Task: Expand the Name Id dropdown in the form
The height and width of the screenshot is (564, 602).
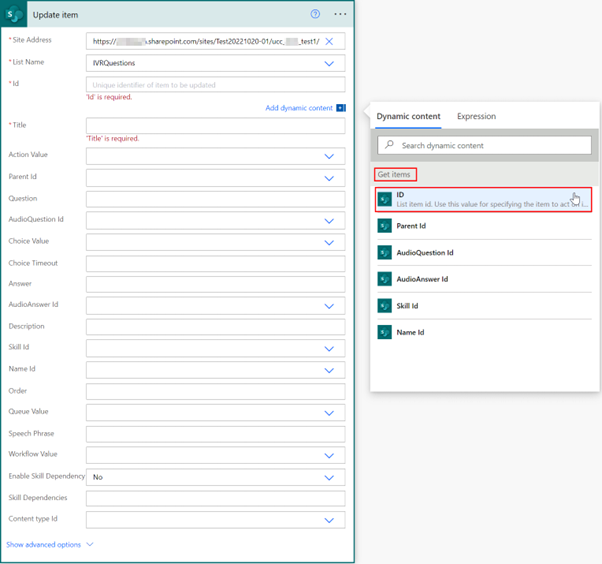Action: tap(329, 370)
